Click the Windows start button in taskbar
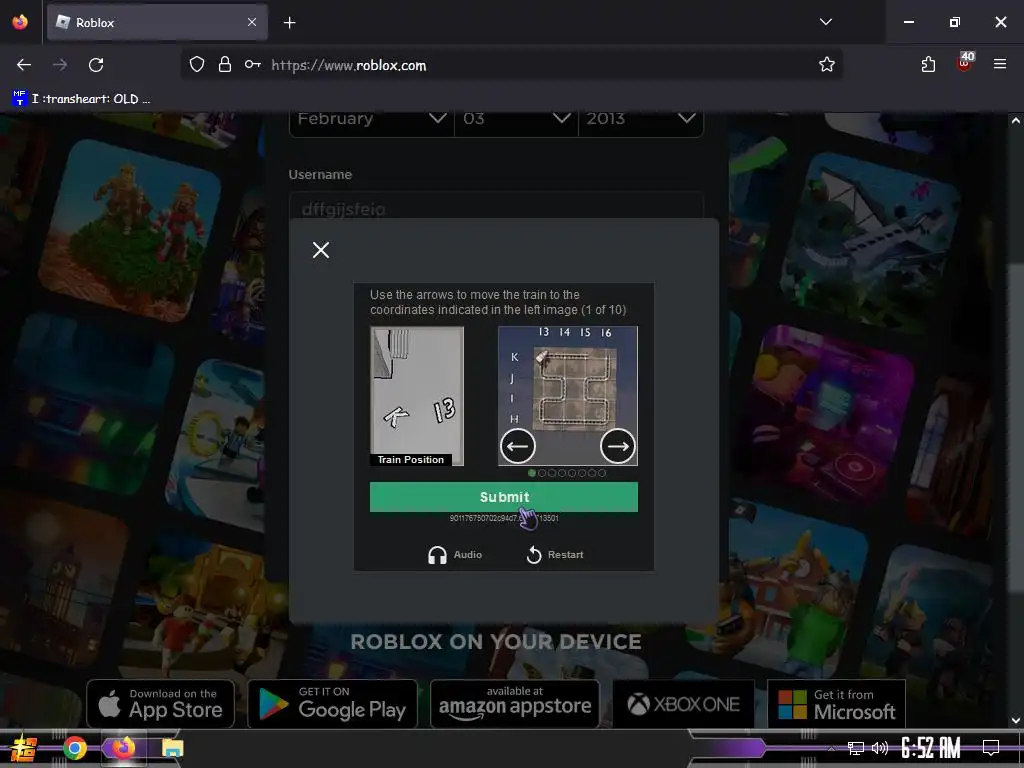The height and width of the screenshot is (768, 1024). point(23,748)
